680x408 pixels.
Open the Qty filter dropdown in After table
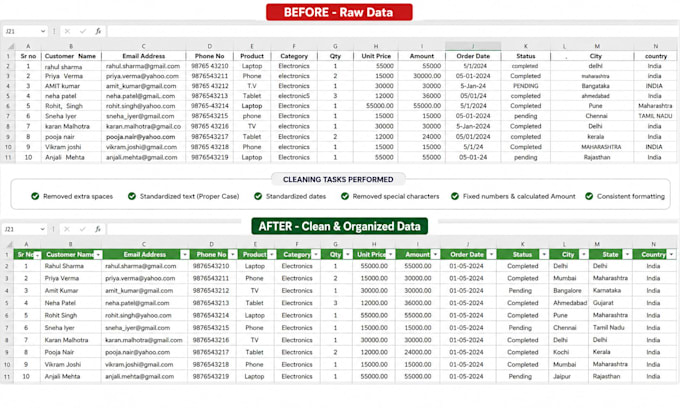348,255
